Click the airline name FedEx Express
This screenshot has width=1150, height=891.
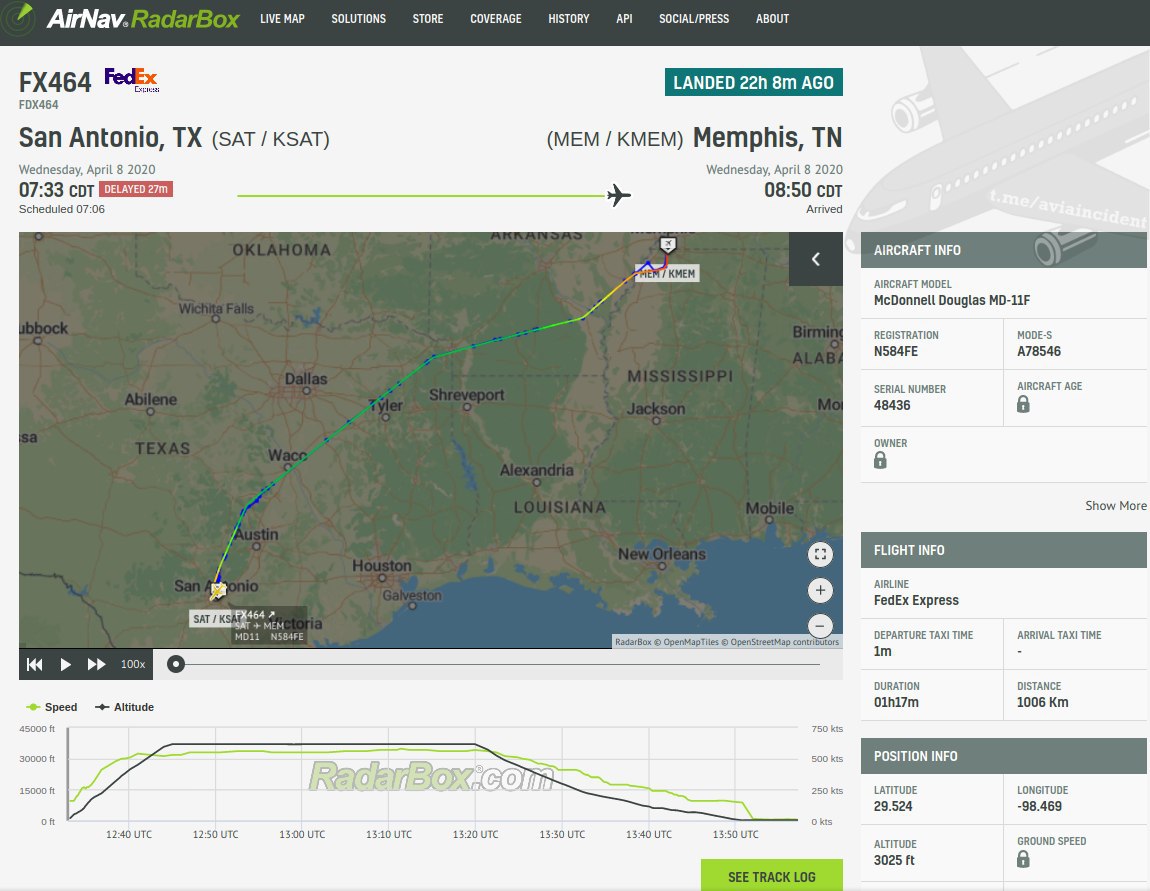tap(916, 600)
